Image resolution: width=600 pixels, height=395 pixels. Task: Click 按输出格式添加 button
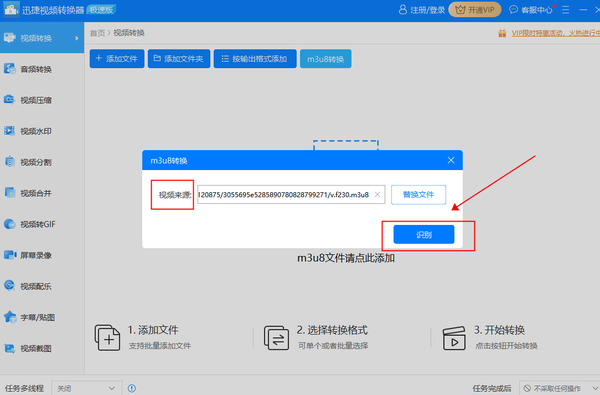coord(255,59)
